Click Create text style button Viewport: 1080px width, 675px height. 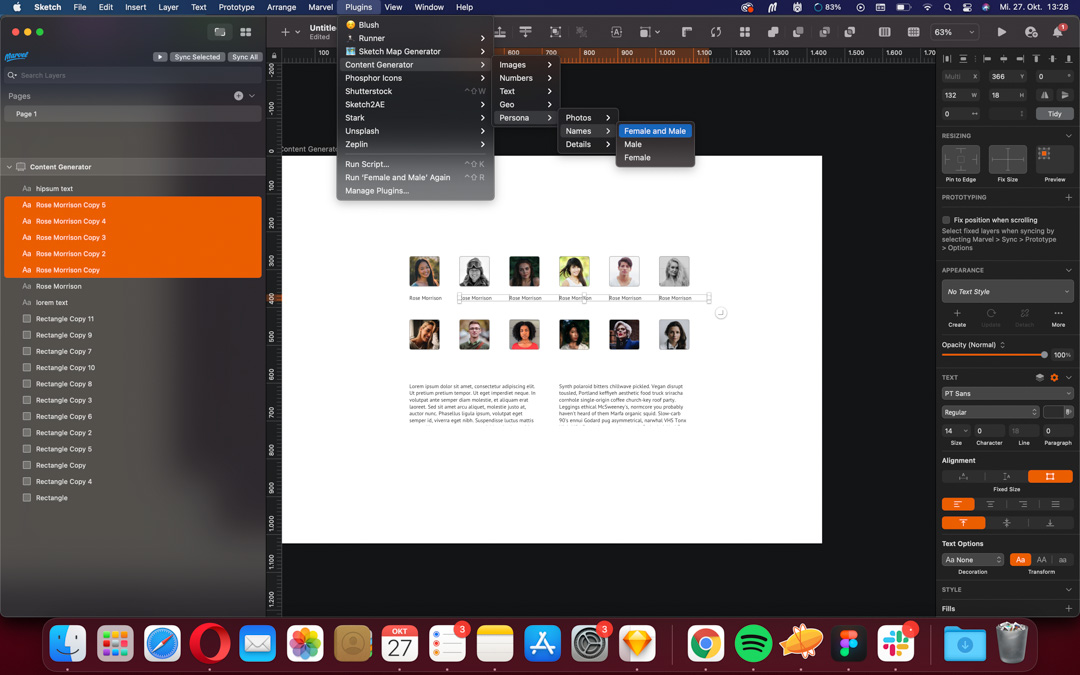pos(957,318)
